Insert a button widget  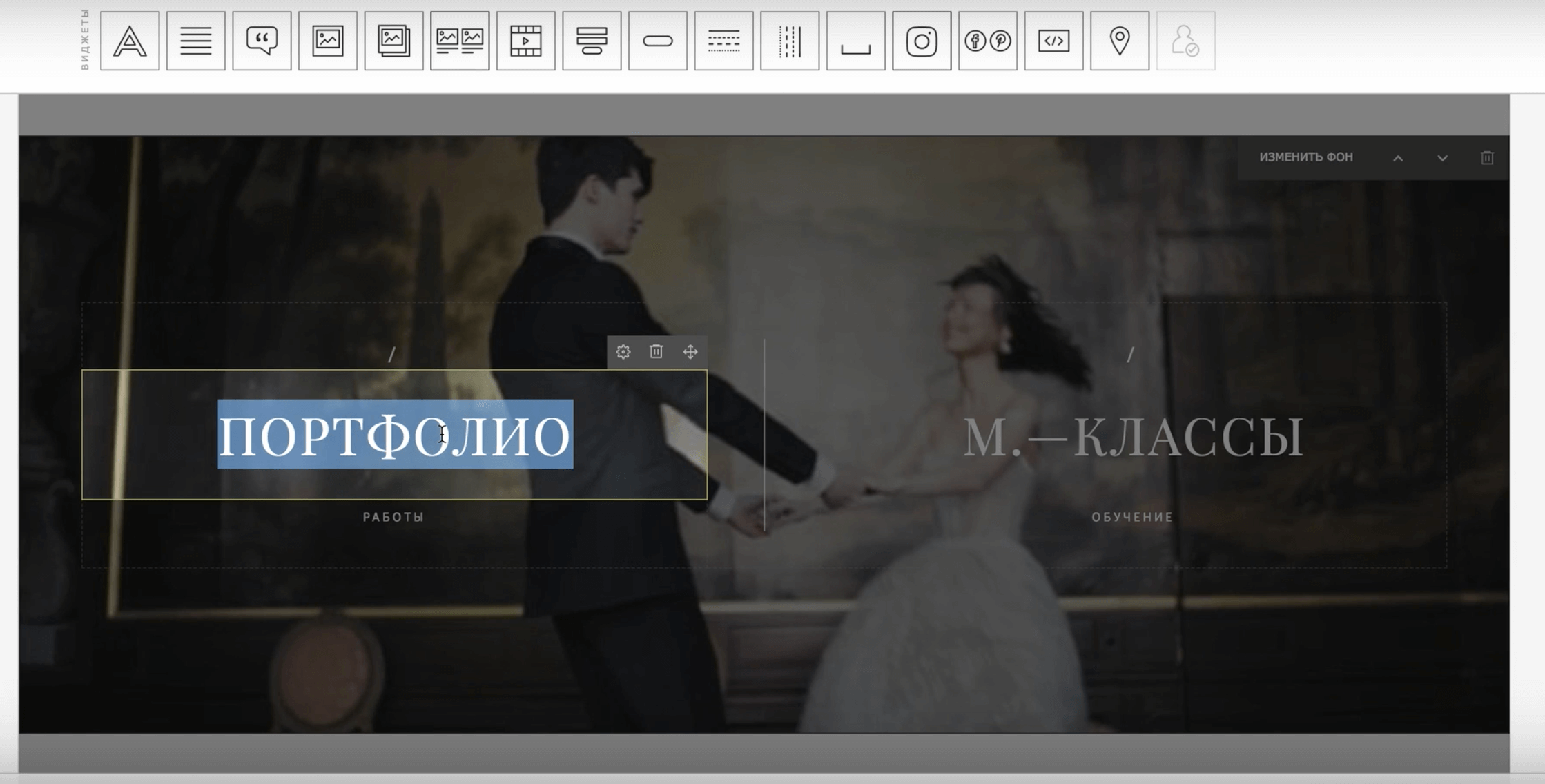(657, 41)
